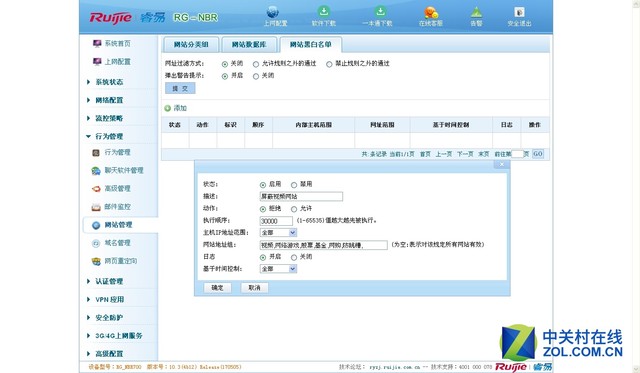Choose 禁用 for dialog 状态

tap(293, 185)
